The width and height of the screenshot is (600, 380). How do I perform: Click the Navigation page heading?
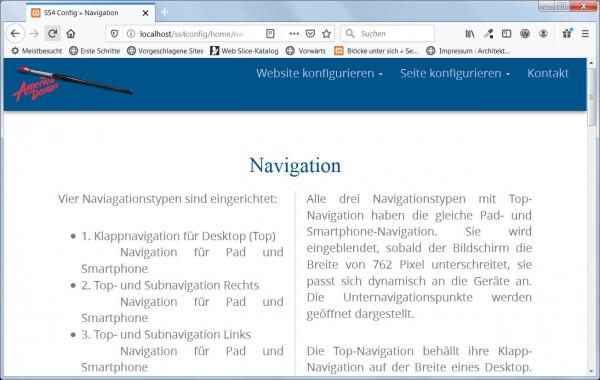(x=295, y=166)
